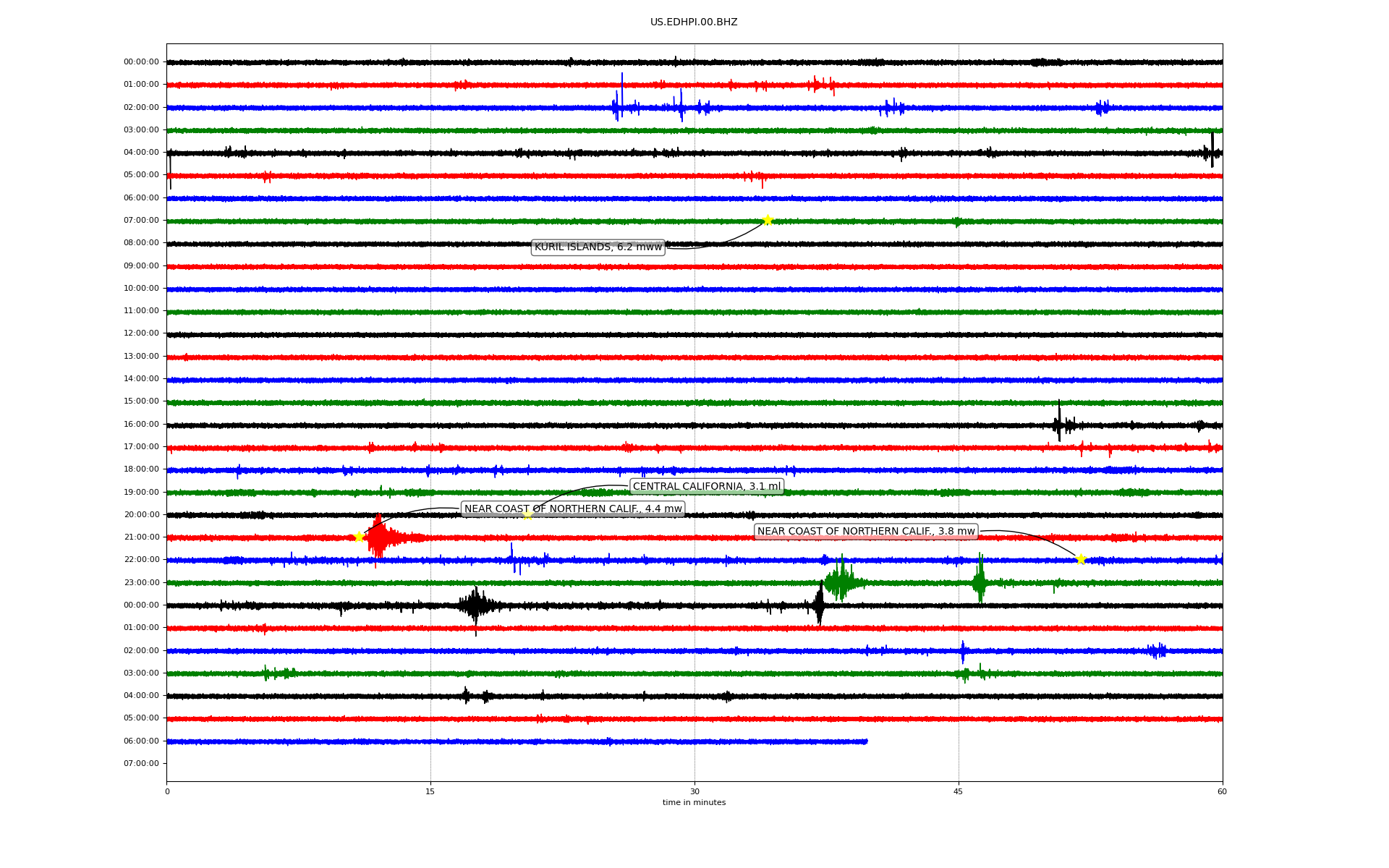Select NEAR COAST OF NORTHERN CALIF., 4.4 mw label
The width and height of the screenshot is (1389, 868).
572,509
